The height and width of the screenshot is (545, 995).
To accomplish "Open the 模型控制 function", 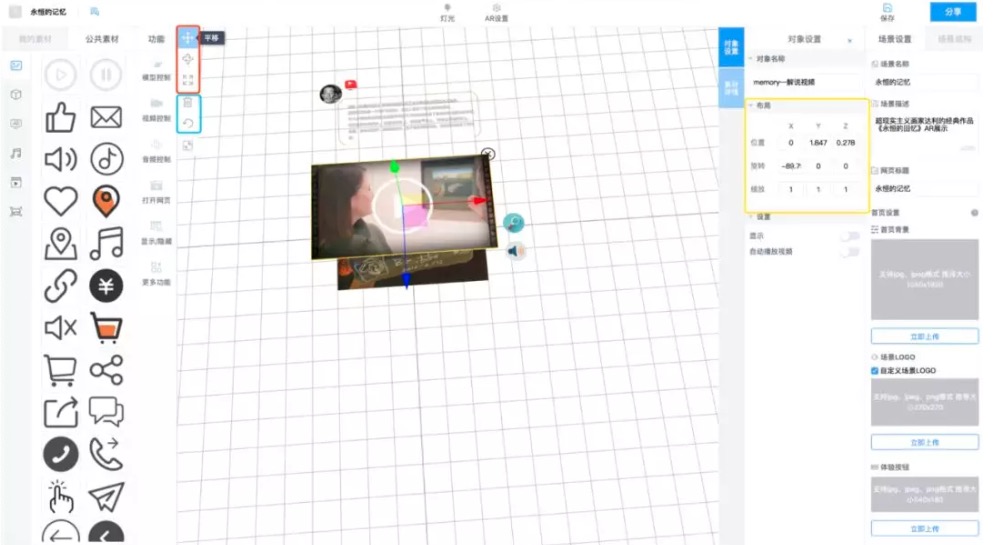I will point(156,71).
